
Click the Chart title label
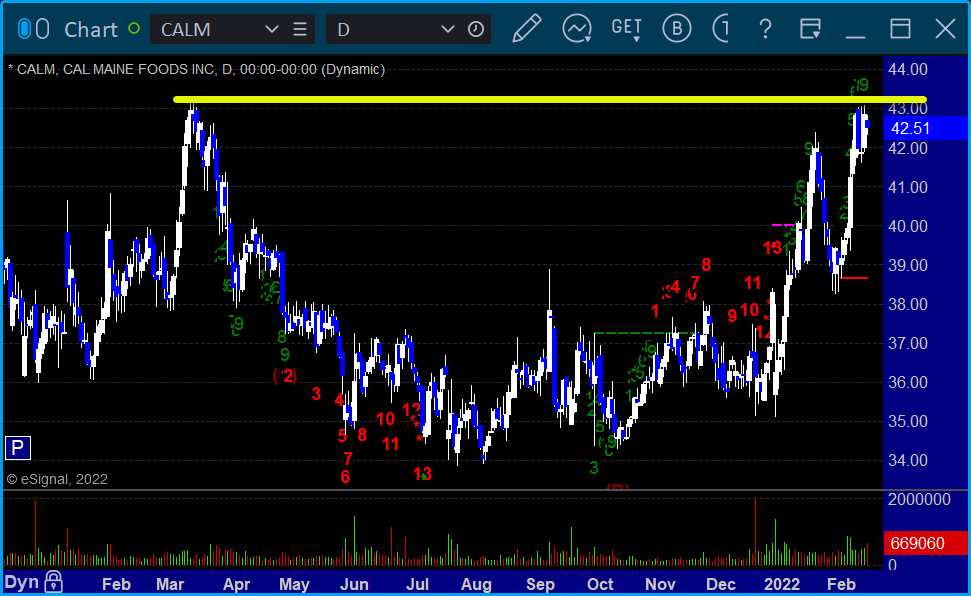tap(90, 29)
